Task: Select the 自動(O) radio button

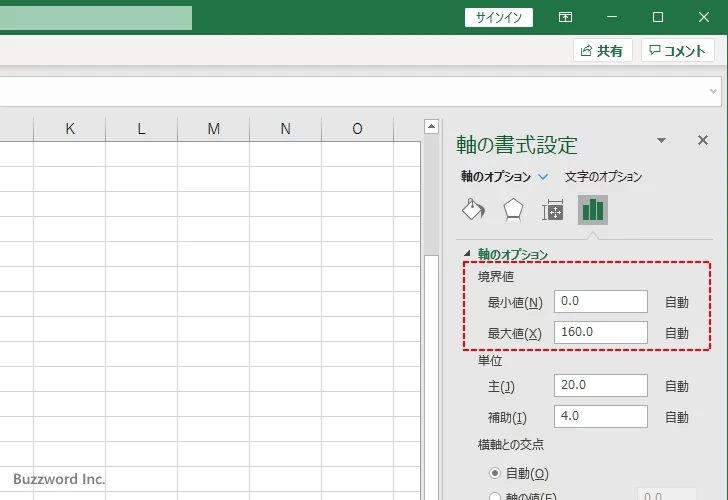Action: point(495,473)
